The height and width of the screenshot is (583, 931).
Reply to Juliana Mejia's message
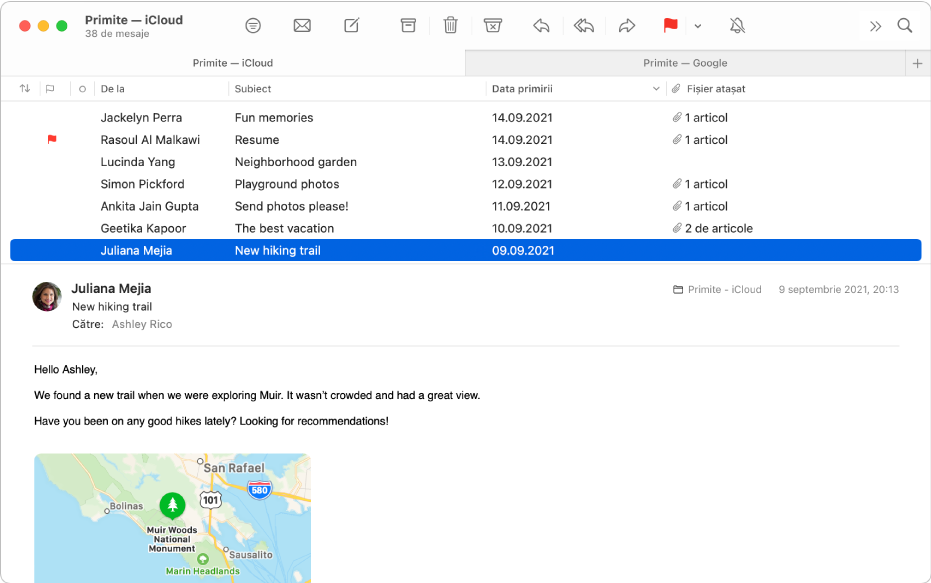click(541, 25)
